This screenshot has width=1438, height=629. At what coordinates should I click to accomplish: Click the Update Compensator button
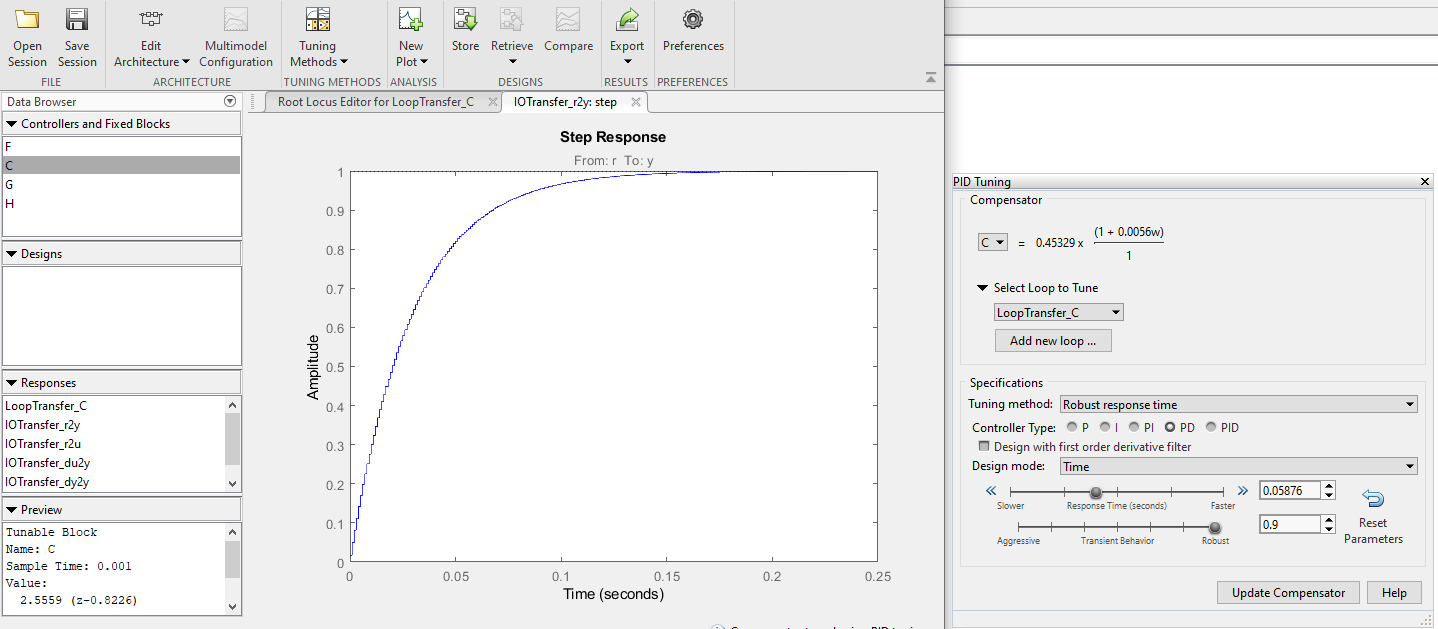[1288, 593]
